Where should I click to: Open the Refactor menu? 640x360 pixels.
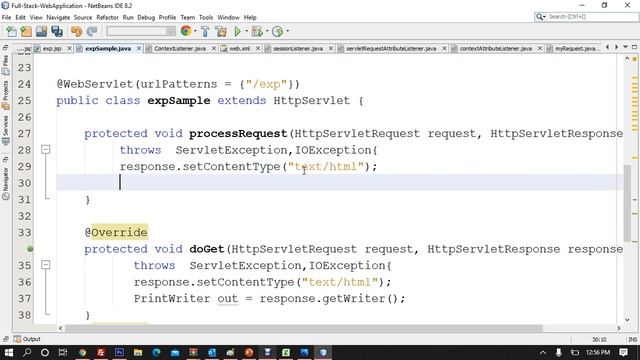pyautogui.click(x=107, y=18)
